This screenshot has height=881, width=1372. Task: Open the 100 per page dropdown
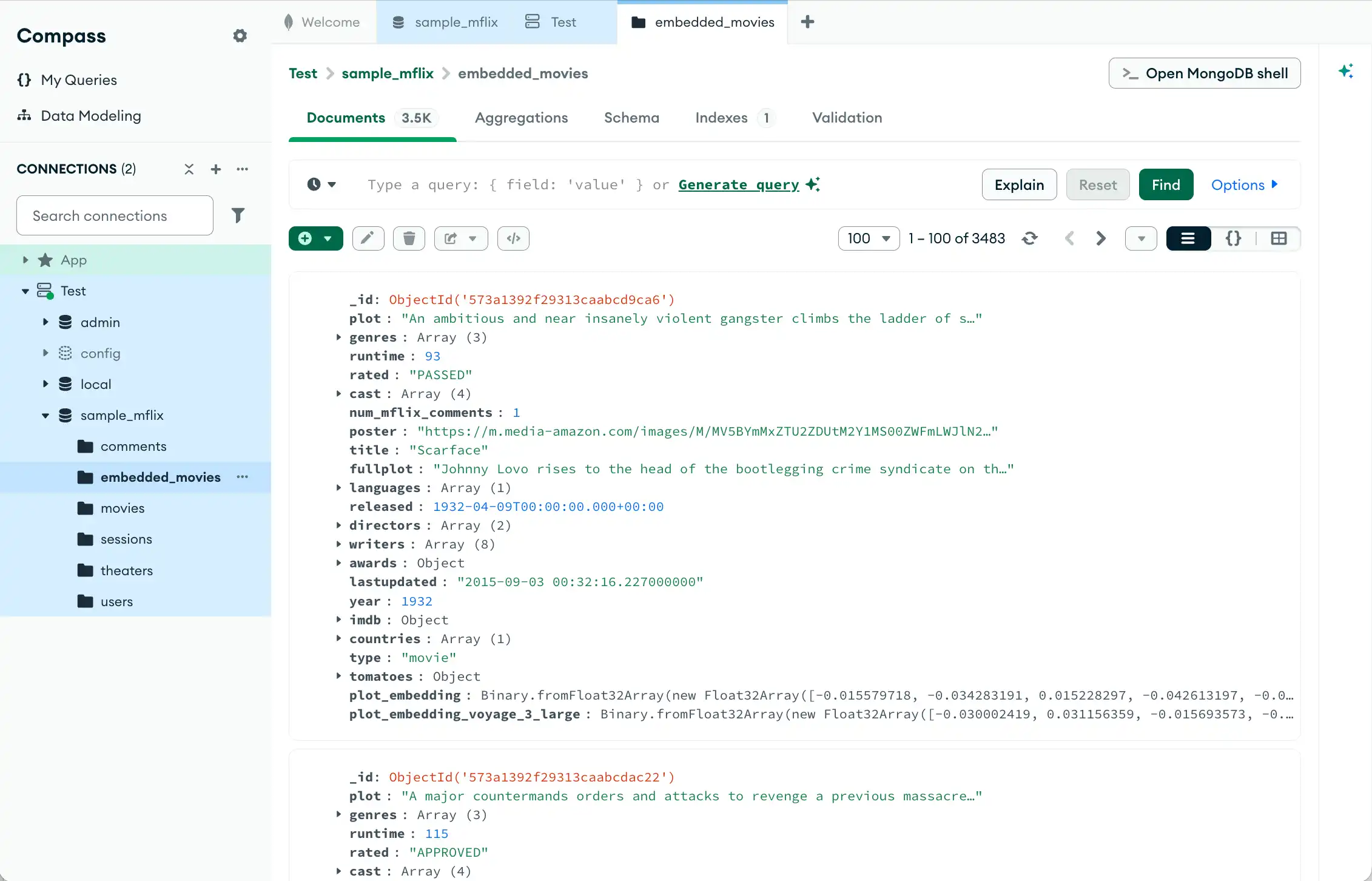click(869, 238)
